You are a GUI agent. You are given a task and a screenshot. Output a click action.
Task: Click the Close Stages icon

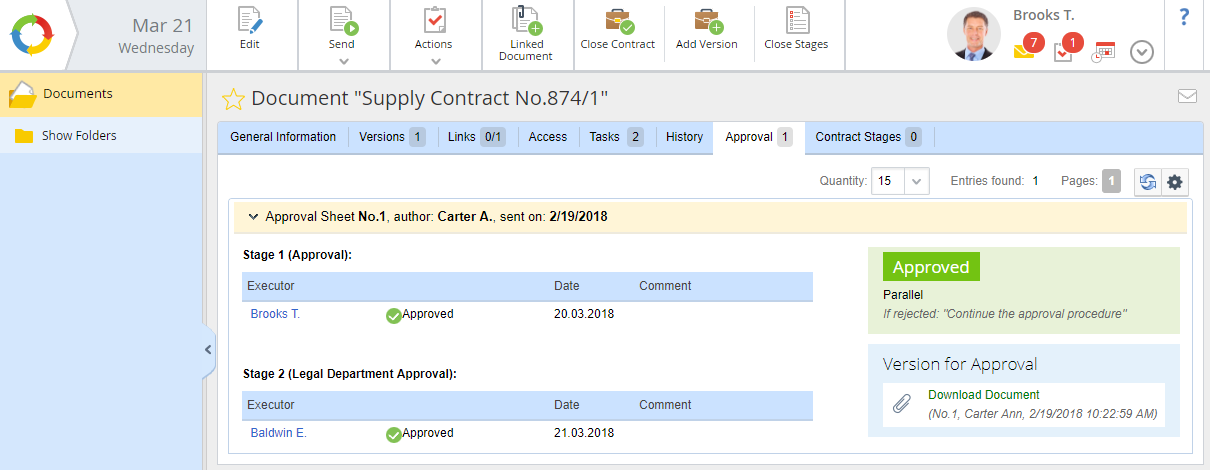point(796,21)
